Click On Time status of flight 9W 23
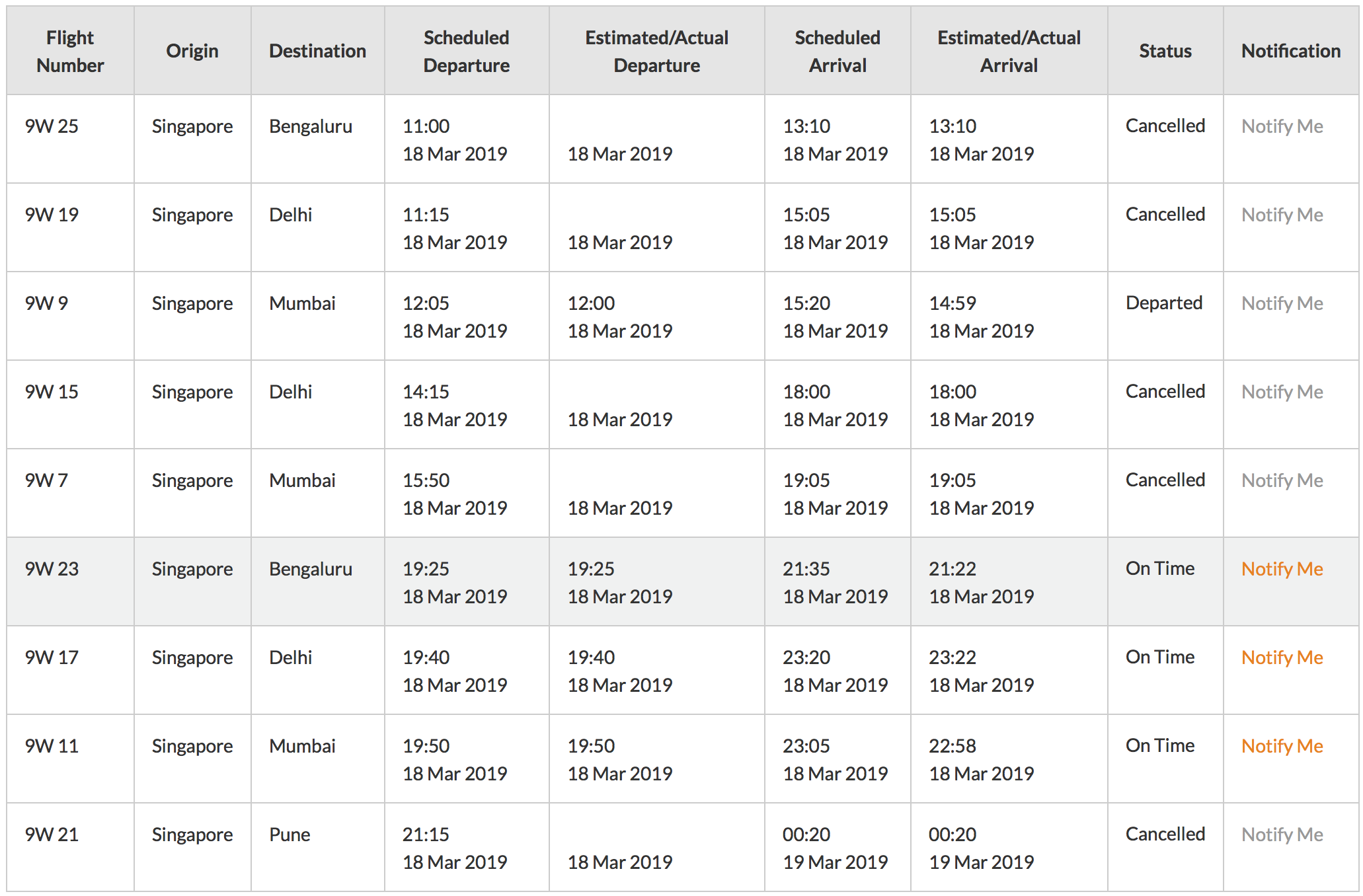1363x896 pixels. (x=1160, y=568)
